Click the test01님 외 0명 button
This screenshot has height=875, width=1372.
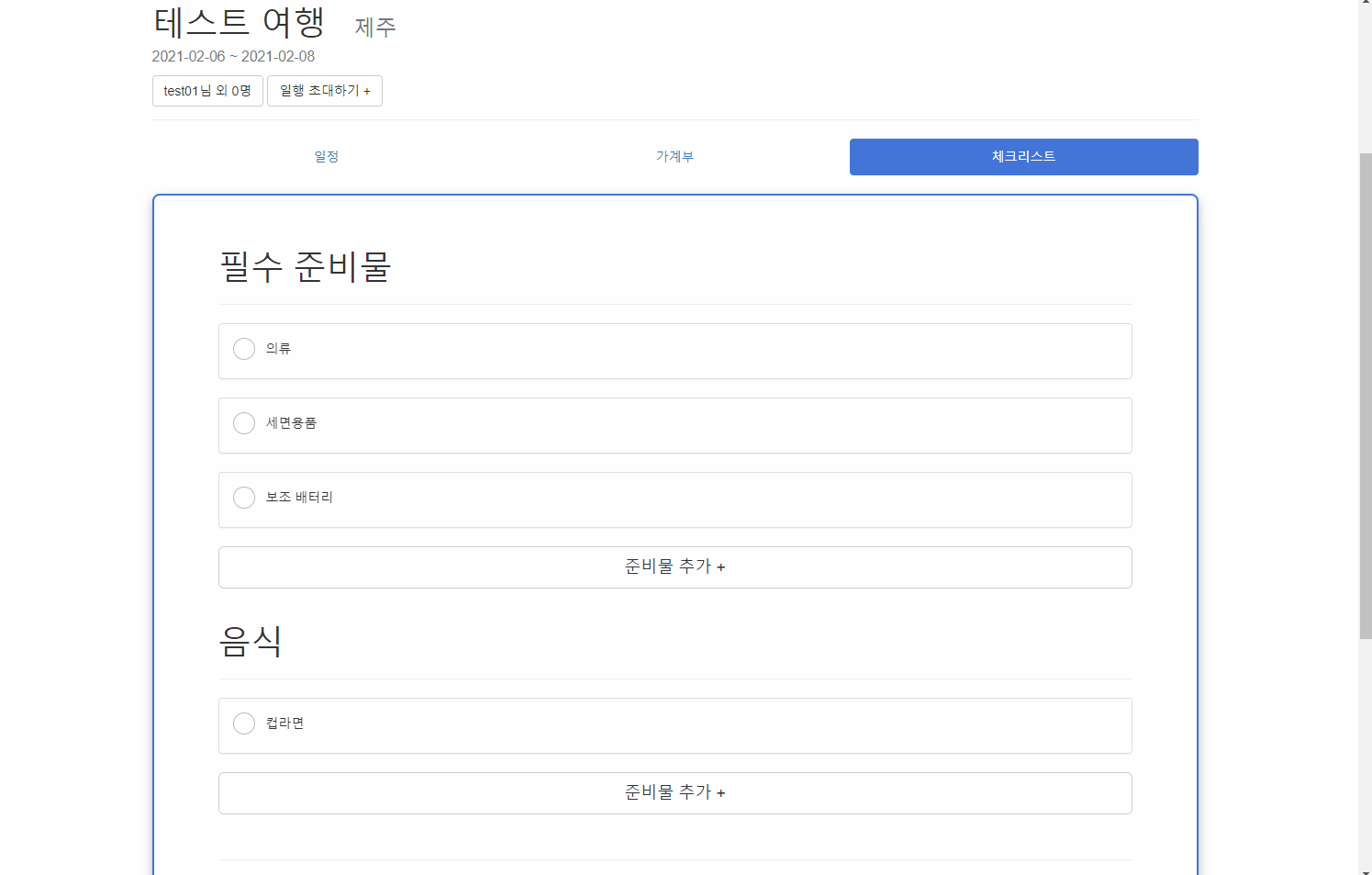(x=207, y=91)
